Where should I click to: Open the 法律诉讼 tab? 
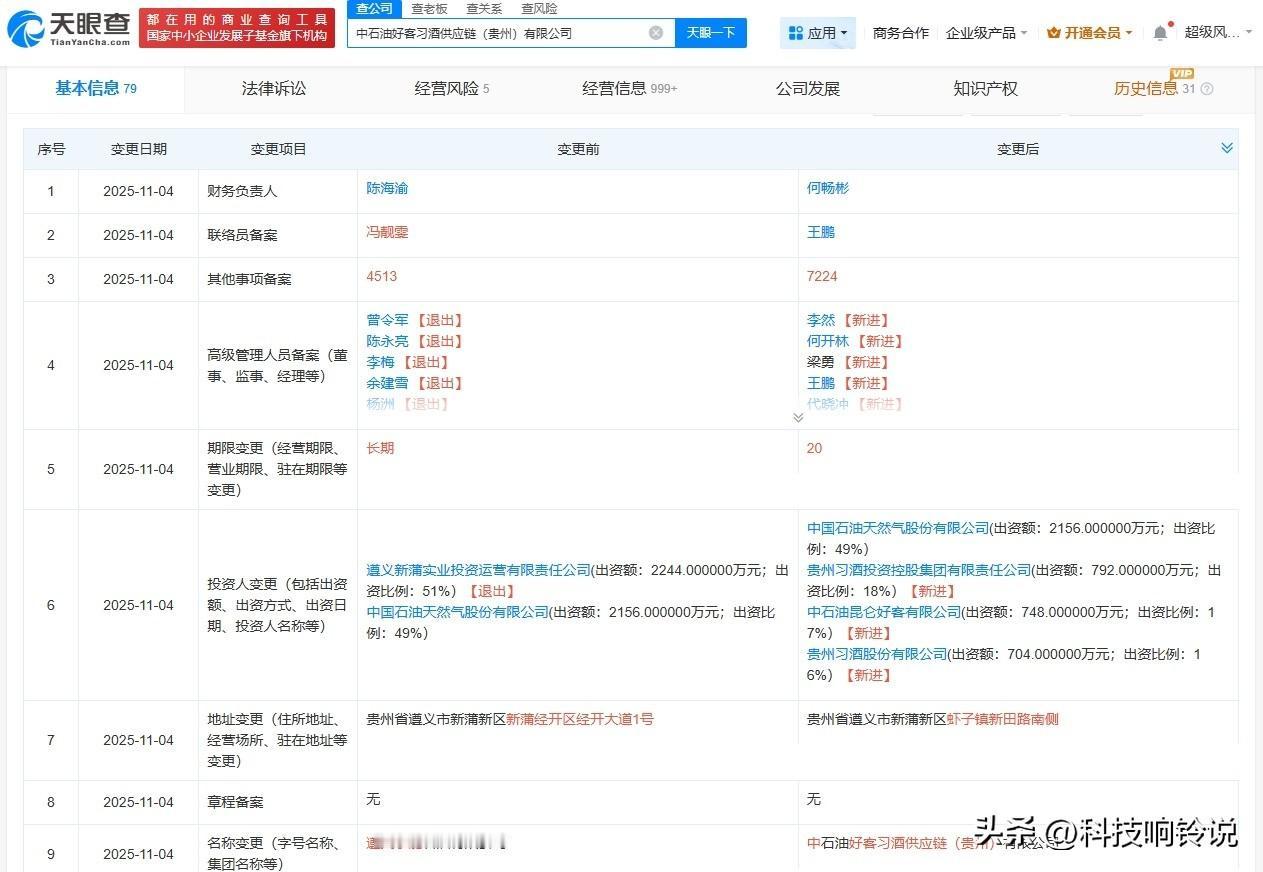pos(273,88)
